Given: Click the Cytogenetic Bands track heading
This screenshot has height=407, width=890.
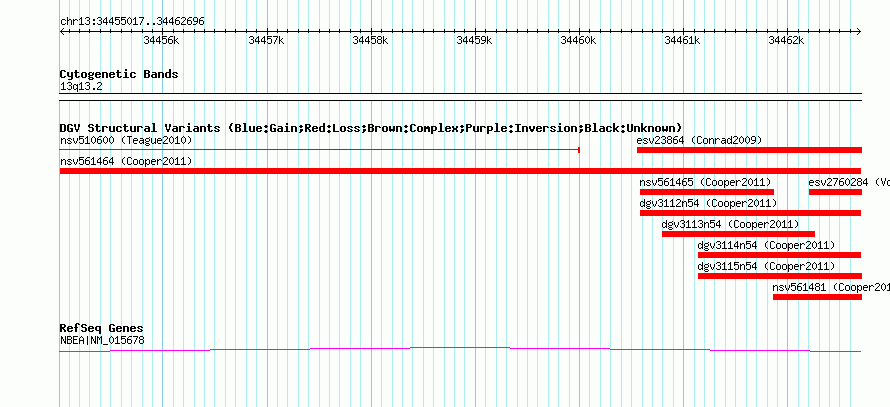Looking at the screenshot, I should coord(119,74).
